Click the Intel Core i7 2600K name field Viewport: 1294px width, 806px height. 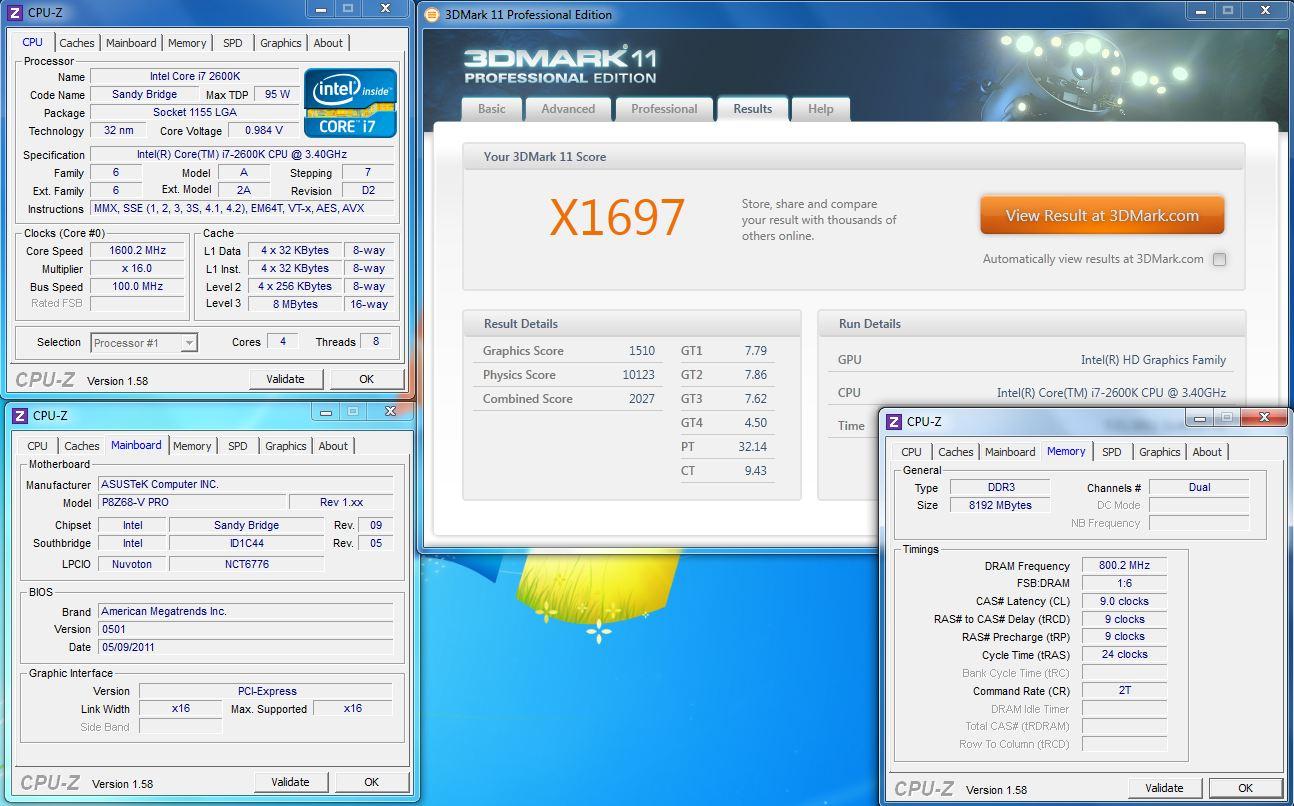click(195, 77)
